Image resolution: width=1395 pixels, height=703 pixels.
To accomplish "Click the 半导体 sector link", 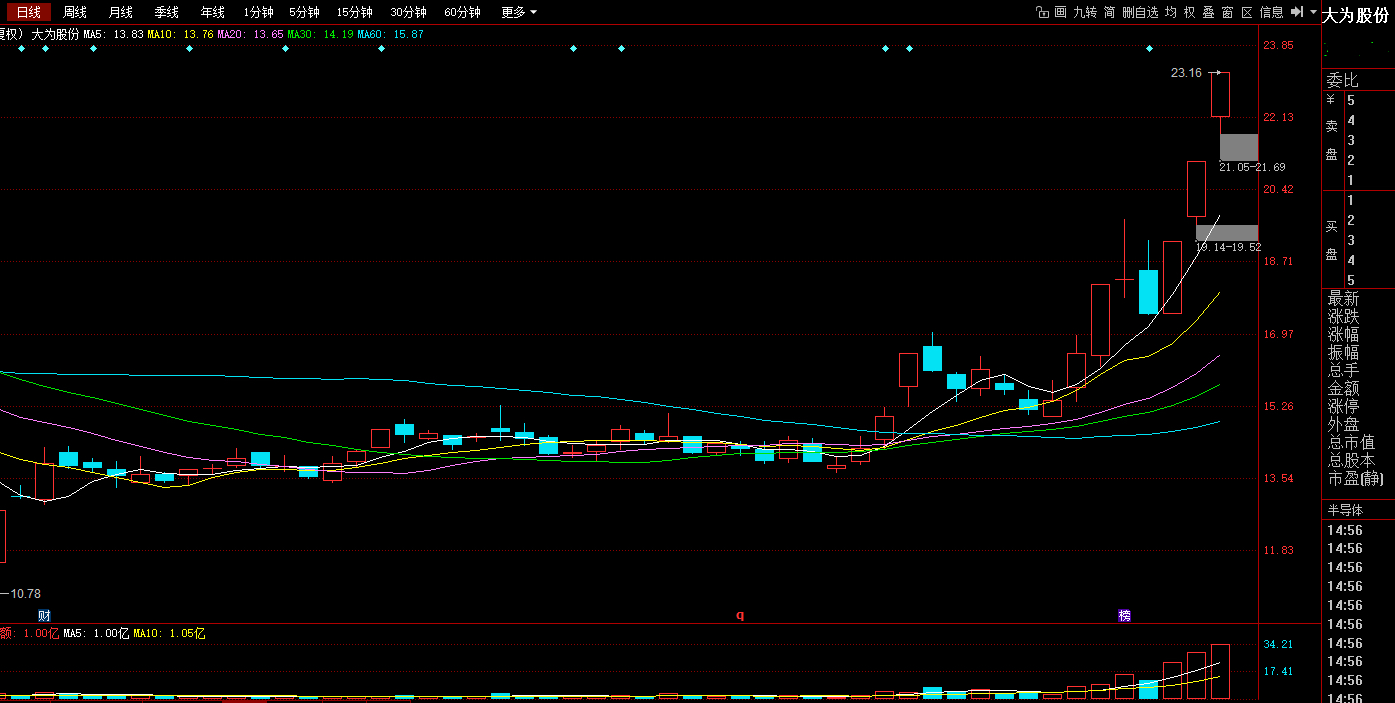I will tap(1346, 510).
